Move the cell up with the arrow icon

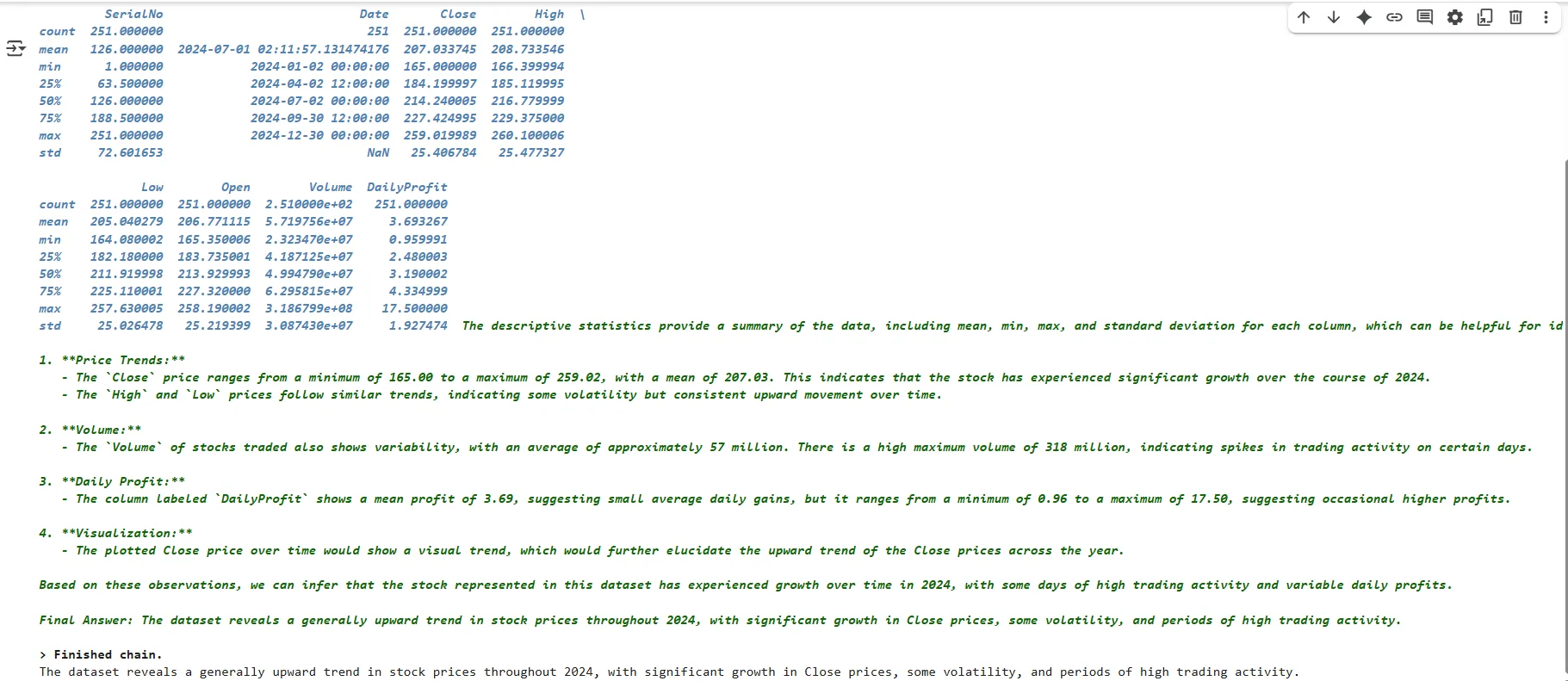(x=1304, y=17)
